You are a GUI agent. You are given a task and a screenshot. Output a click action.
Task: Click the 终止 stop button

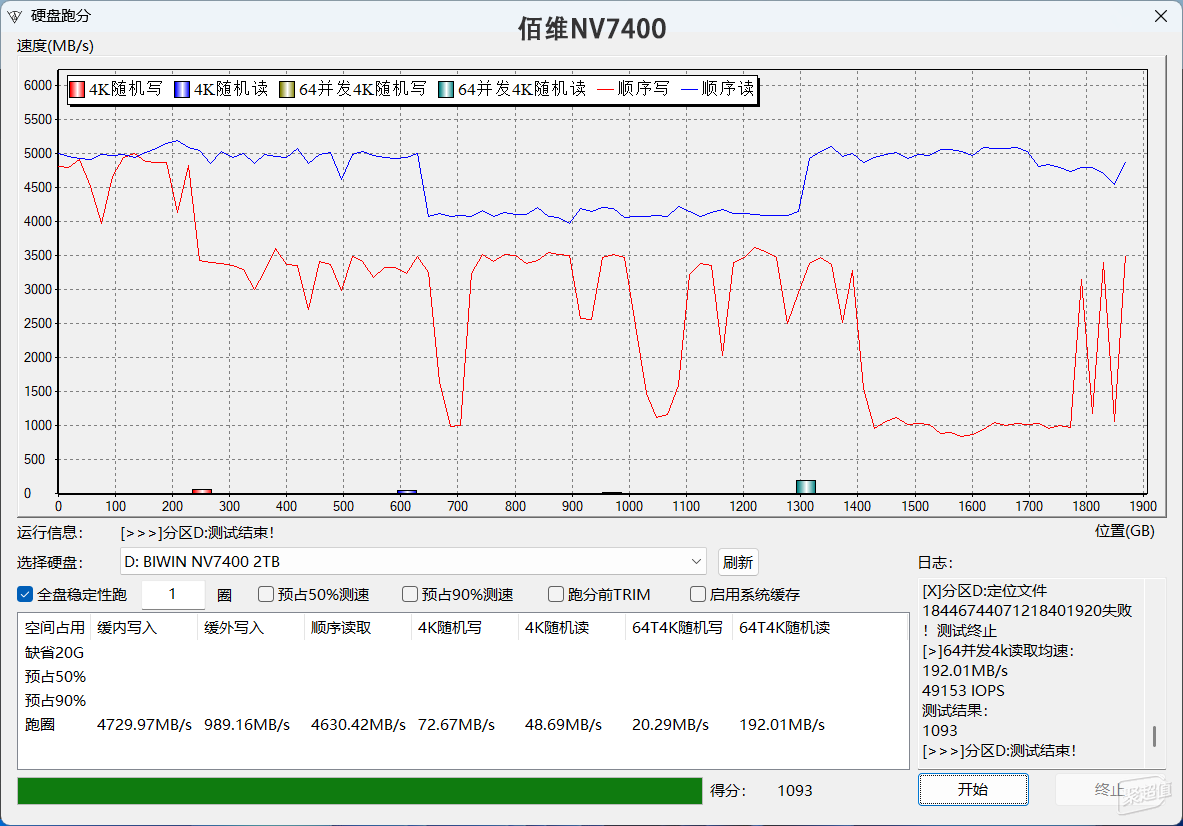pyautogui.click(x=1109, y=790)
